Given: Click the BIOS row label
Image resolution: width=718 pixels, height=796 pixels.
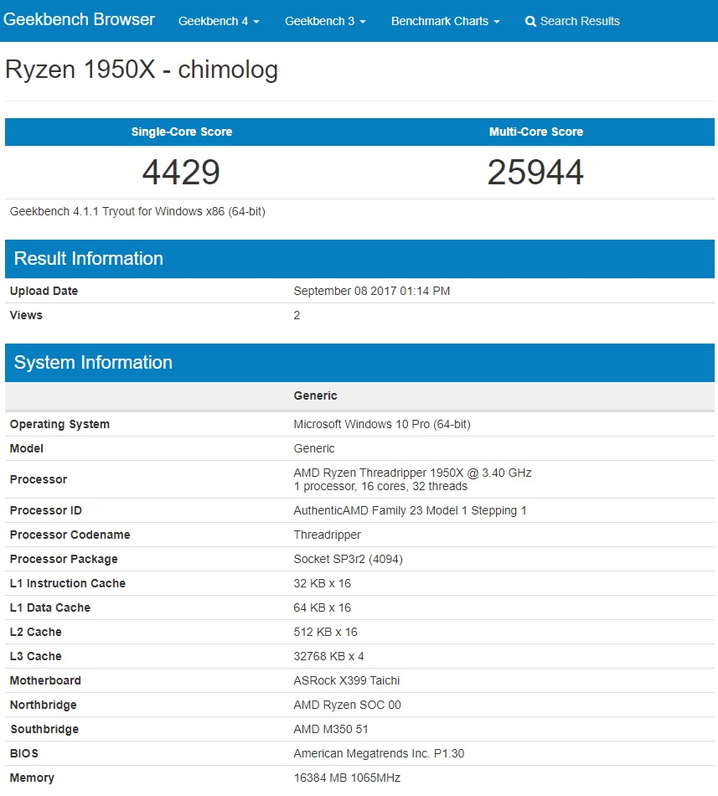Looking at the screenshot, I should click(x=24, y=754).
